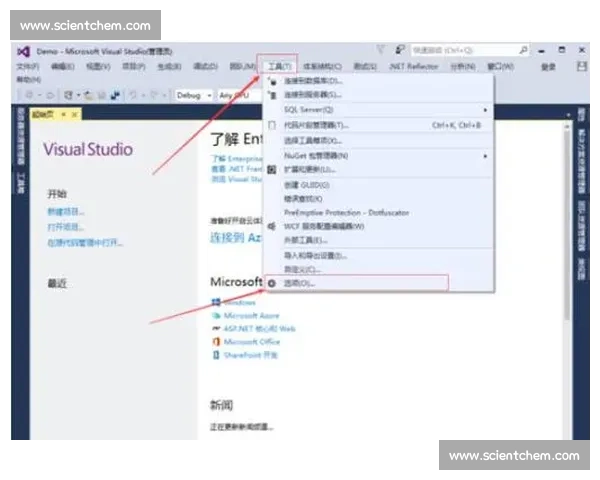Click the Extensions and Updates menu icon
The width and height of the screenshot is (600, 480).
[x=272, y=170]
